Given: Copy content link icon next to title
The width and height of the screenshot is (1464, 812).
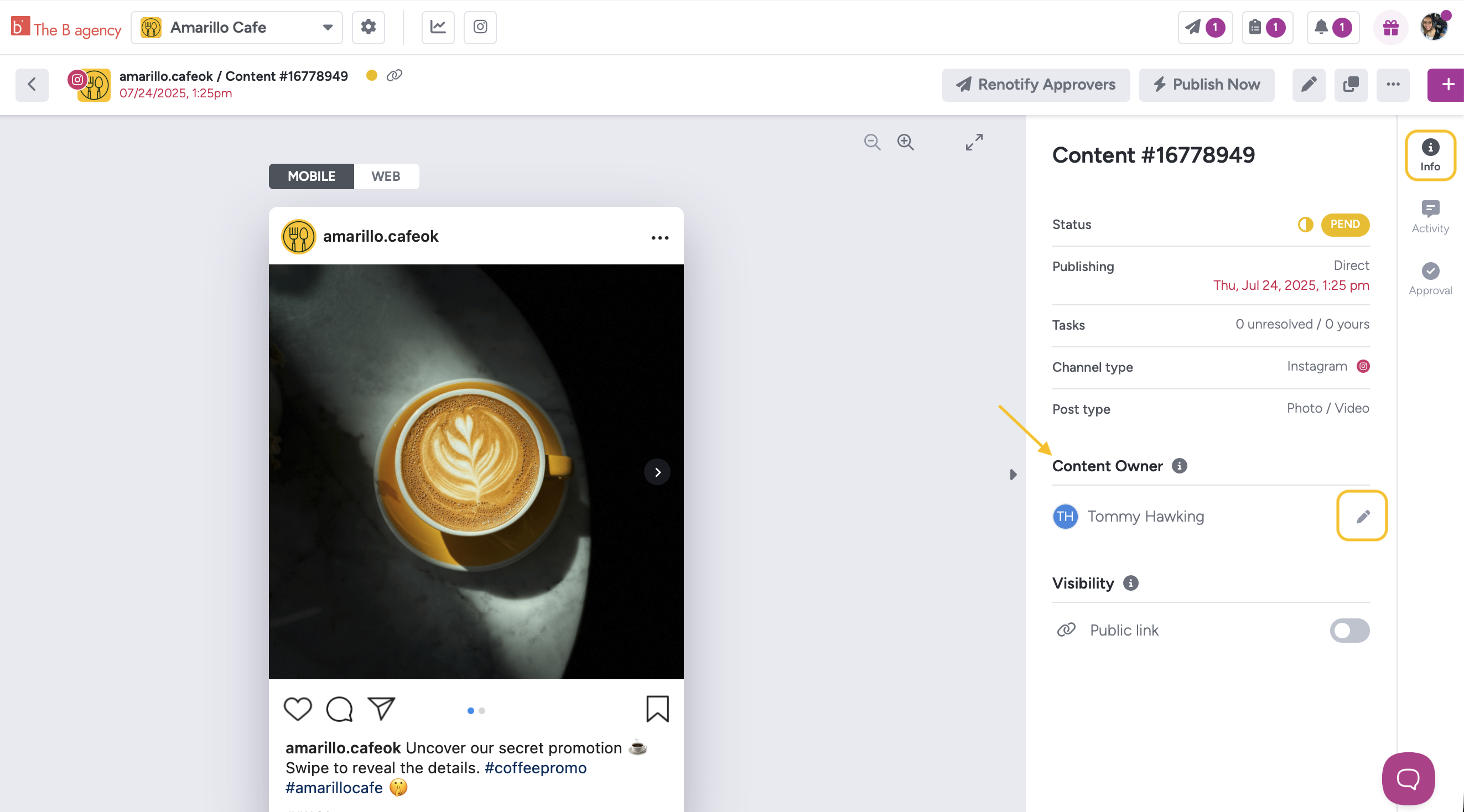Looking at the screenshot, I should click(x=394, y=75).
